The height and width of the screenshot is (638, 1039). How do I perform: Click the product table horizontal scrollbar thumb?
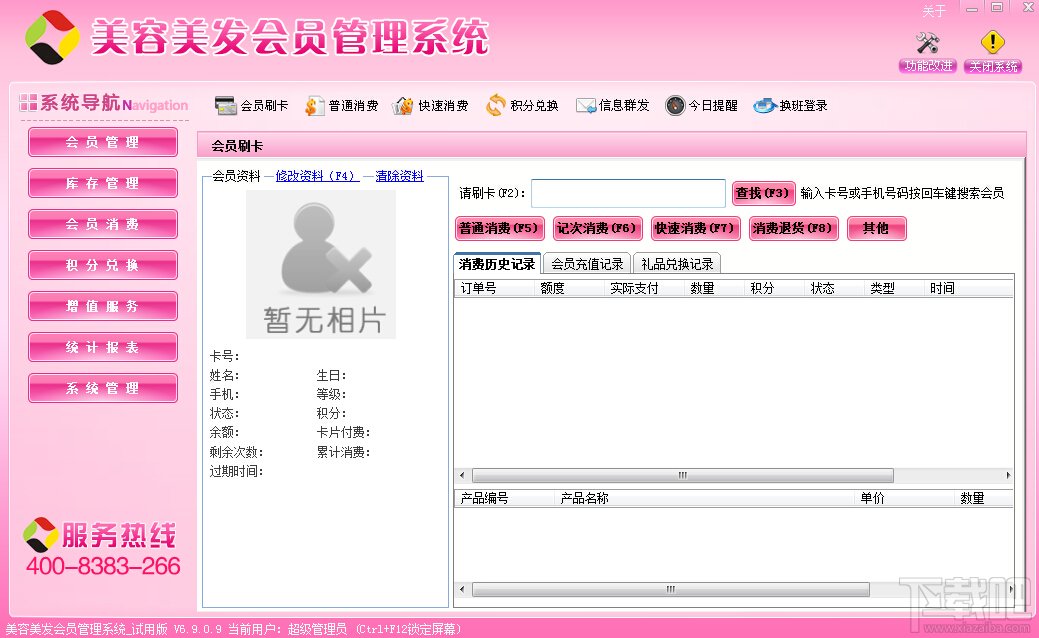pos(671,589)
